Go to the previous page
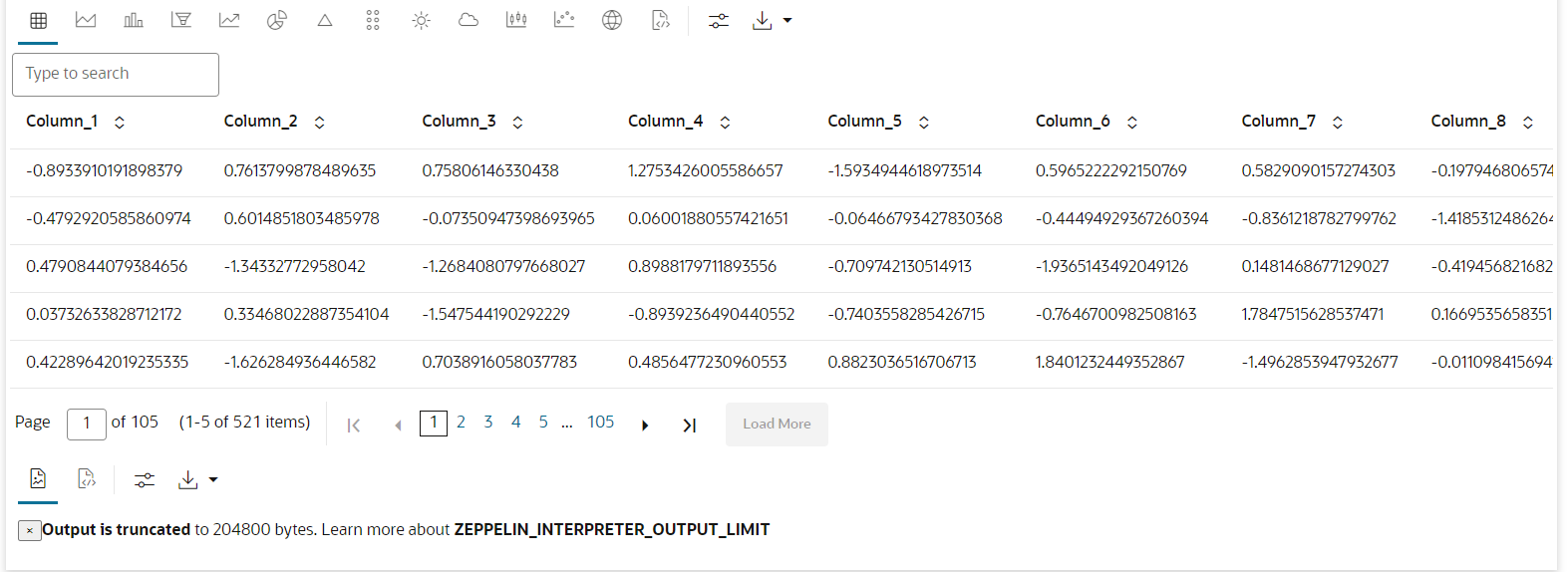Screen dimensions: 1568x572 tap(398, 426)
